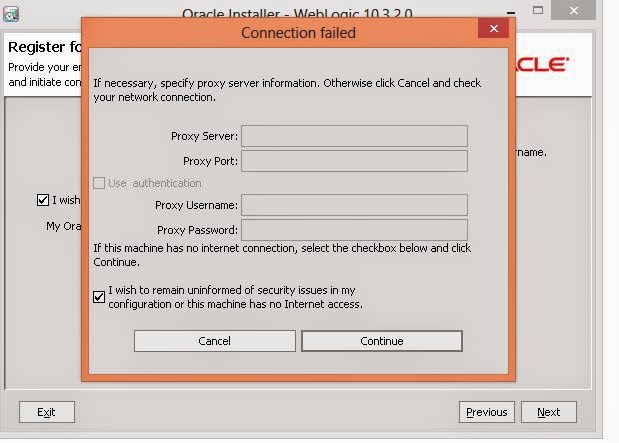The height and width of the screenshot is (443, 619).
Task: Click the 'Proxy Password:' label
Action: [197, 230]
